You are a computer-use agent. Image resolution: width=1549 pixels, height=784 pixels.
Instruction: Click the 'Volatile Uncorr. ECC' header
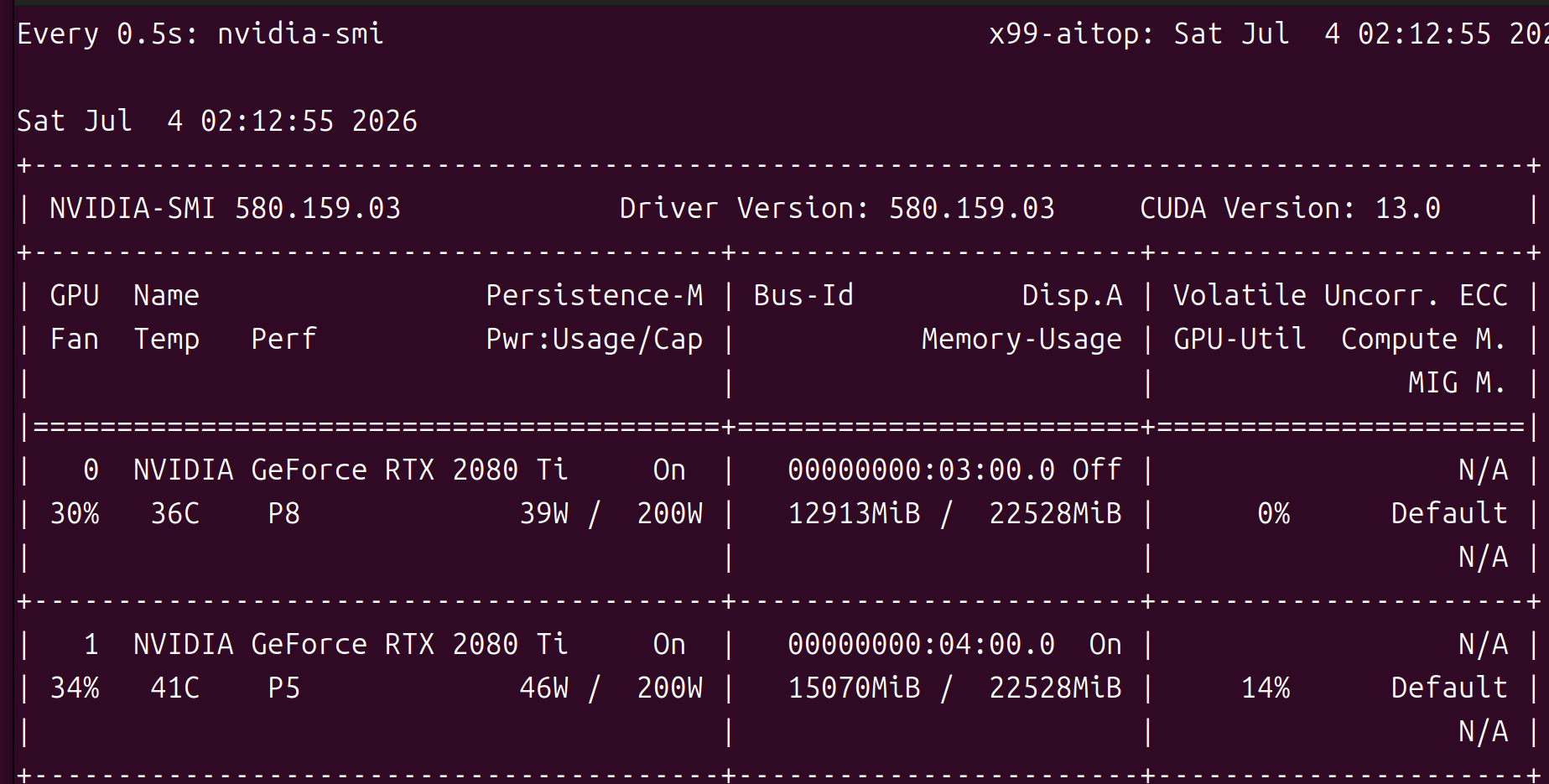click(1340, 295)
